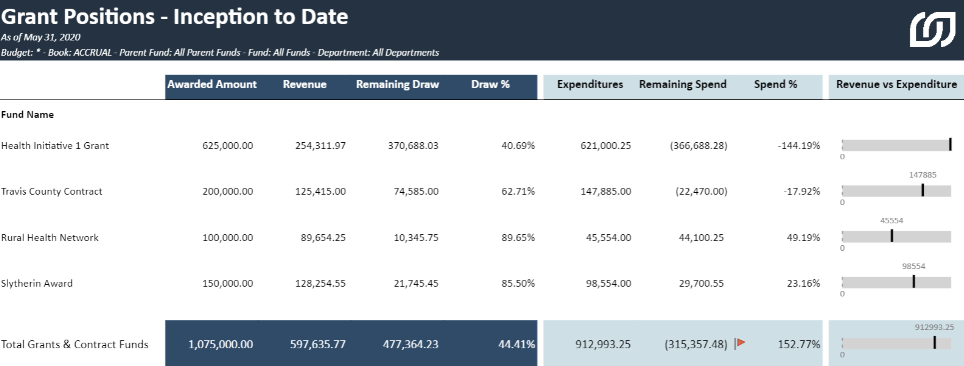Image resolution: width=964 pixels, height=366 pixels.
Task: Click the Rural Health Network 45554 chart marker
Action: pos(891,236)
